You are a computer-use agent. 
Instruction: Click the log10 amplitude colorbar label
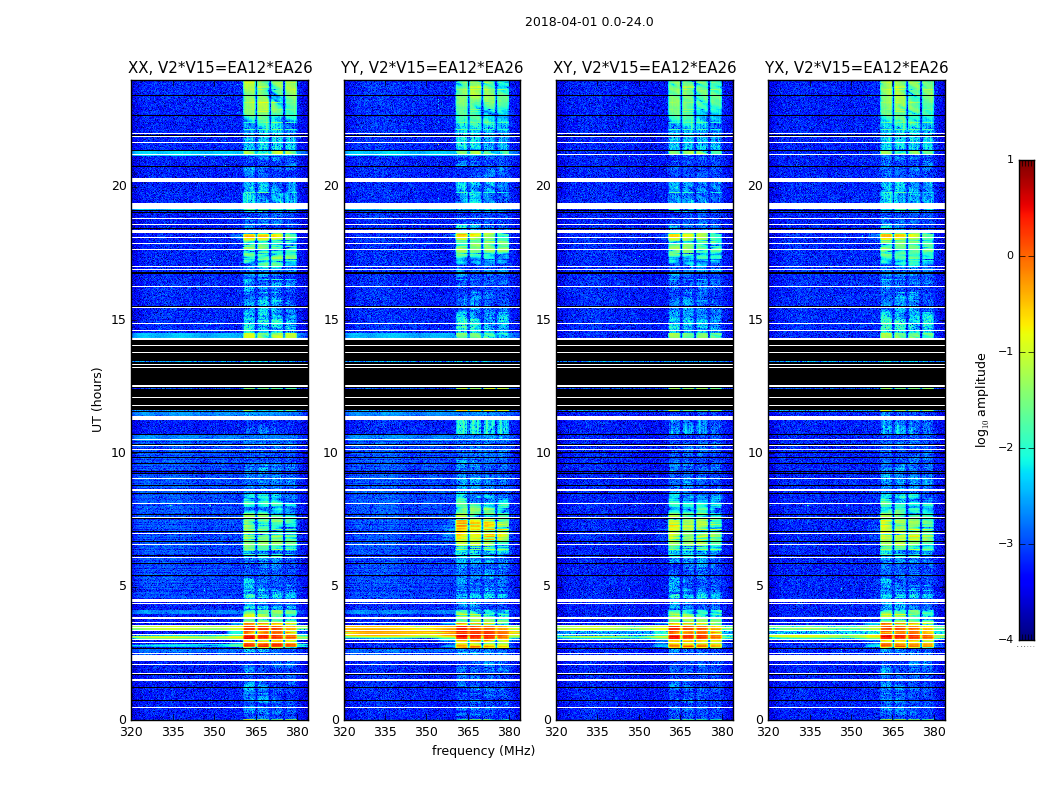coord(982,399)
